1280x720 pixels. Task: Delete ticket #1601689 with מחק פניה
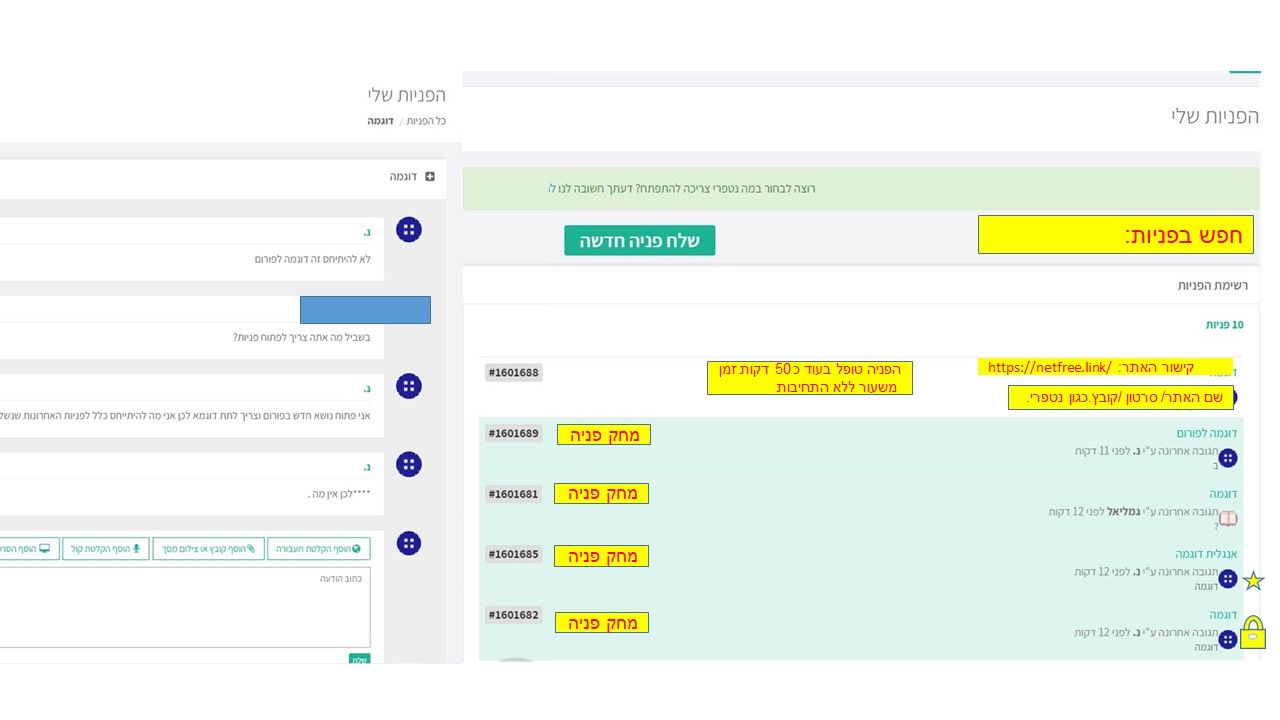[603, 435]
